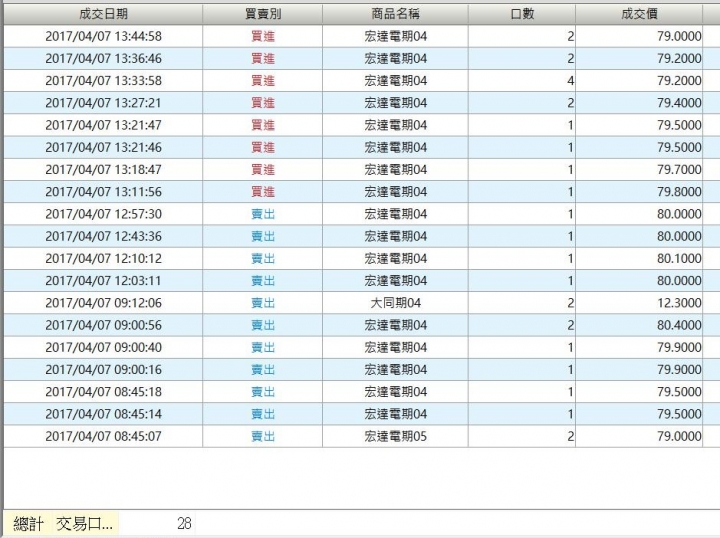The image size is (720, 538).
Task: Click price 80.4000
Action: click(679, 325)
